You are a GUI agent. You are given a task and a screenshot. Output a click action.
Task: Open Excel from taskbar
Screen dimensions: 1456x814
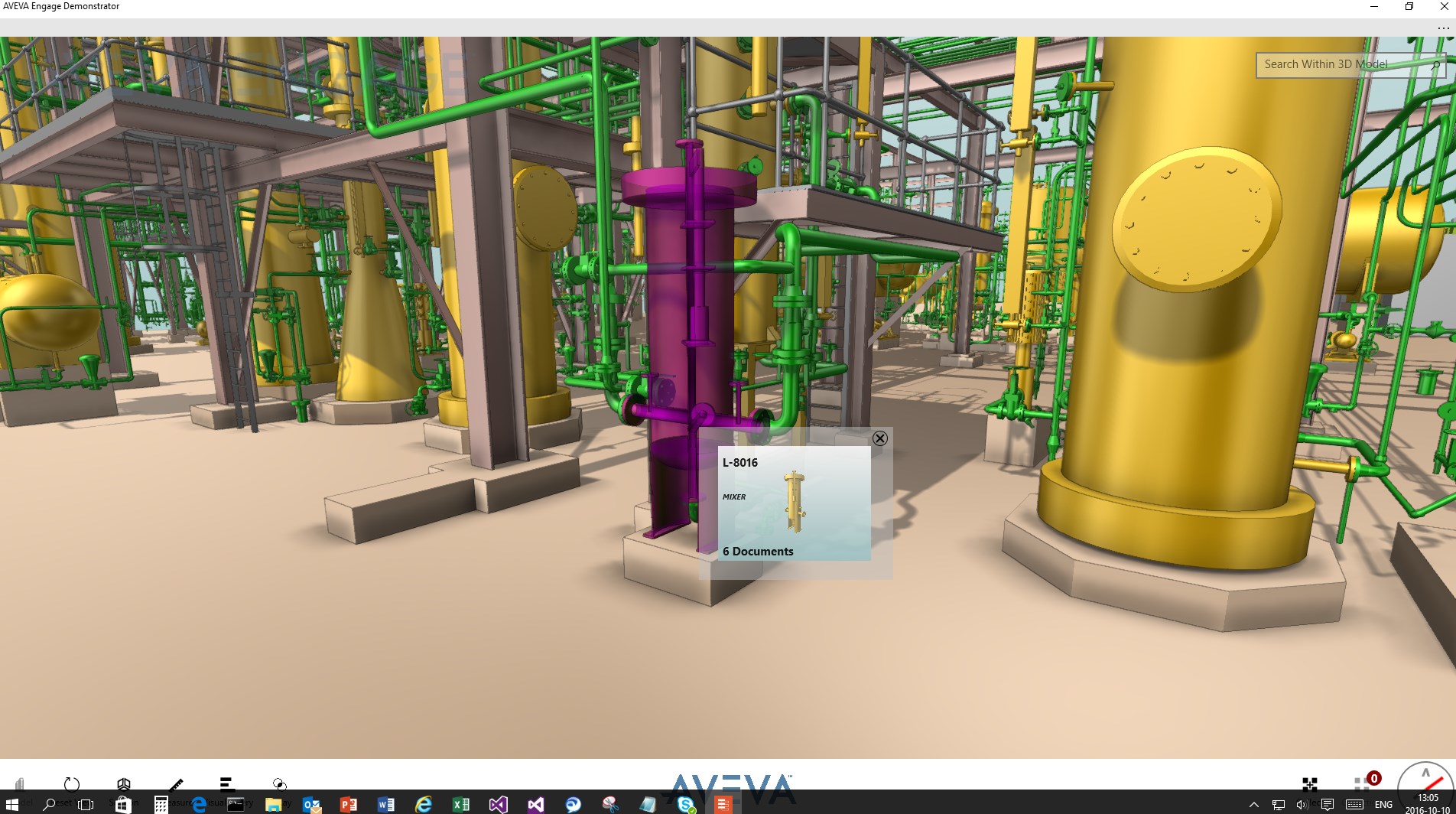[461, 804]
